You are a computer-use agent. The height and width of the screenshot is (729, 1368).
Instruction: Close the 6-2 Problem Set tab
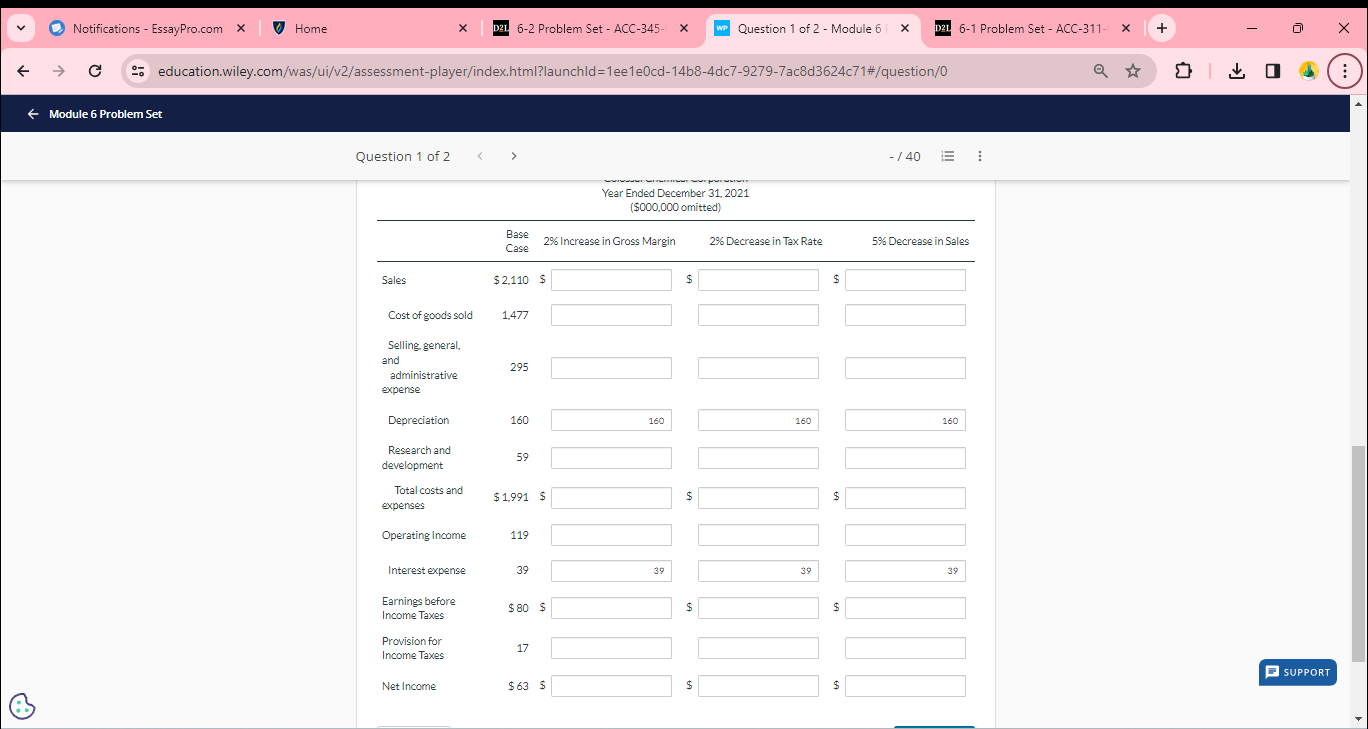683,28
